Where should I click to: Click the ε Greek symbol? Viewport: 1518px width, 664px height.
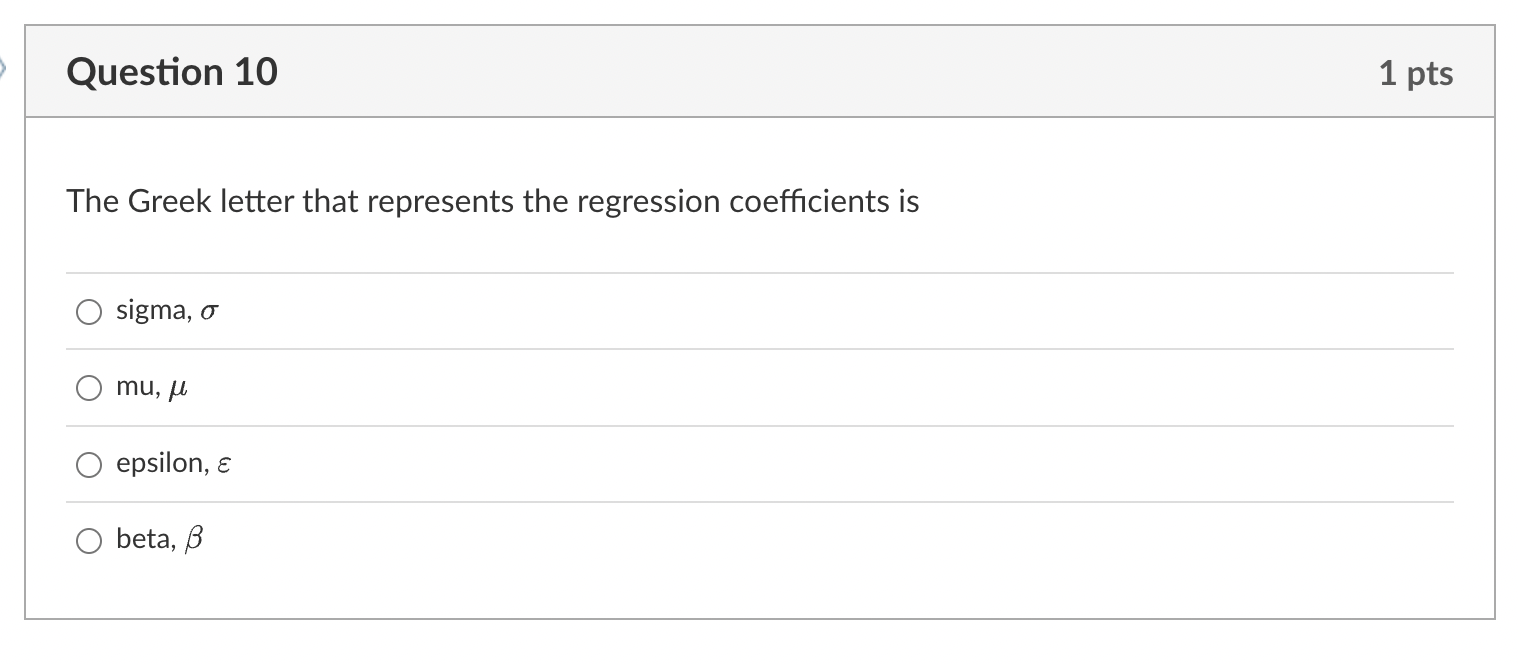click(x=224, y=464)
